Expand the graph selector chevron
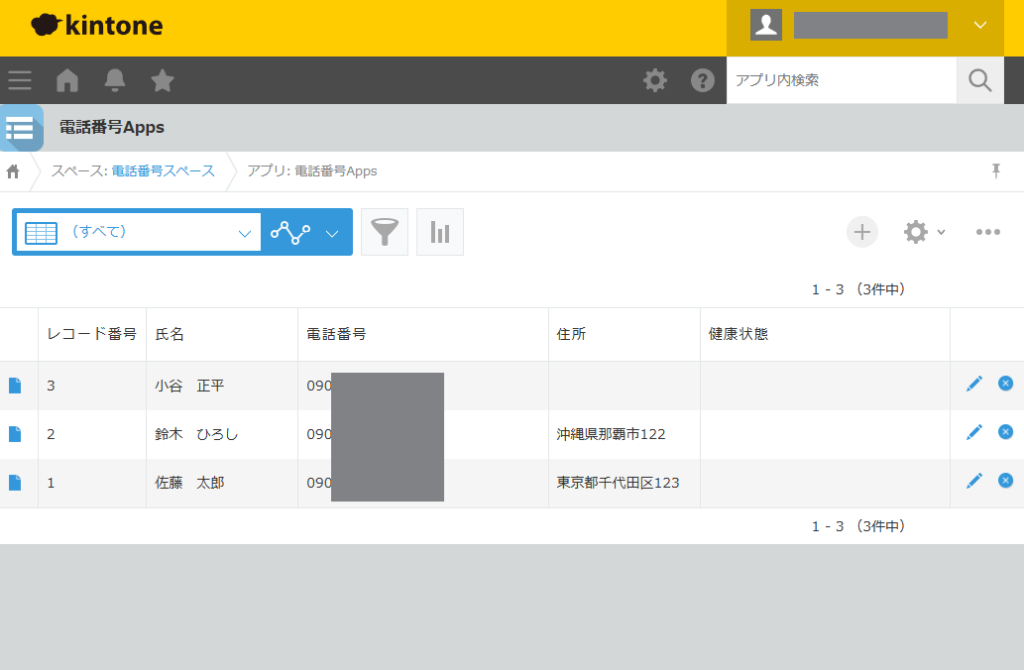Viewport: 1024px width, 670px height. (x=330, y=231)
